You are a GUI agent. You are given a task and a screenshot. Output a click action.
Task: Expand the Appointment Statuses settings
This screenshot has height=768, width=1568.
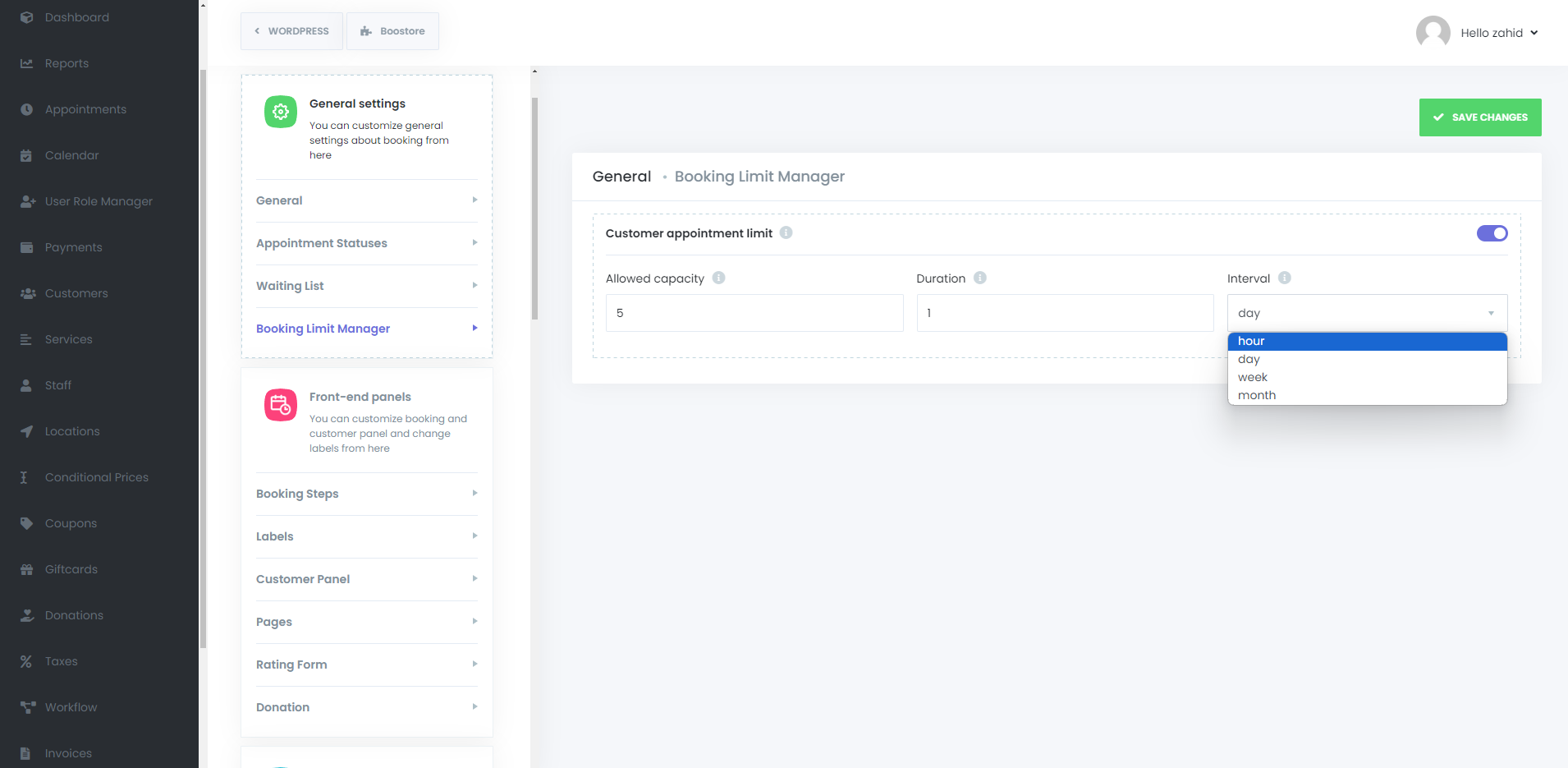[322, 242]
